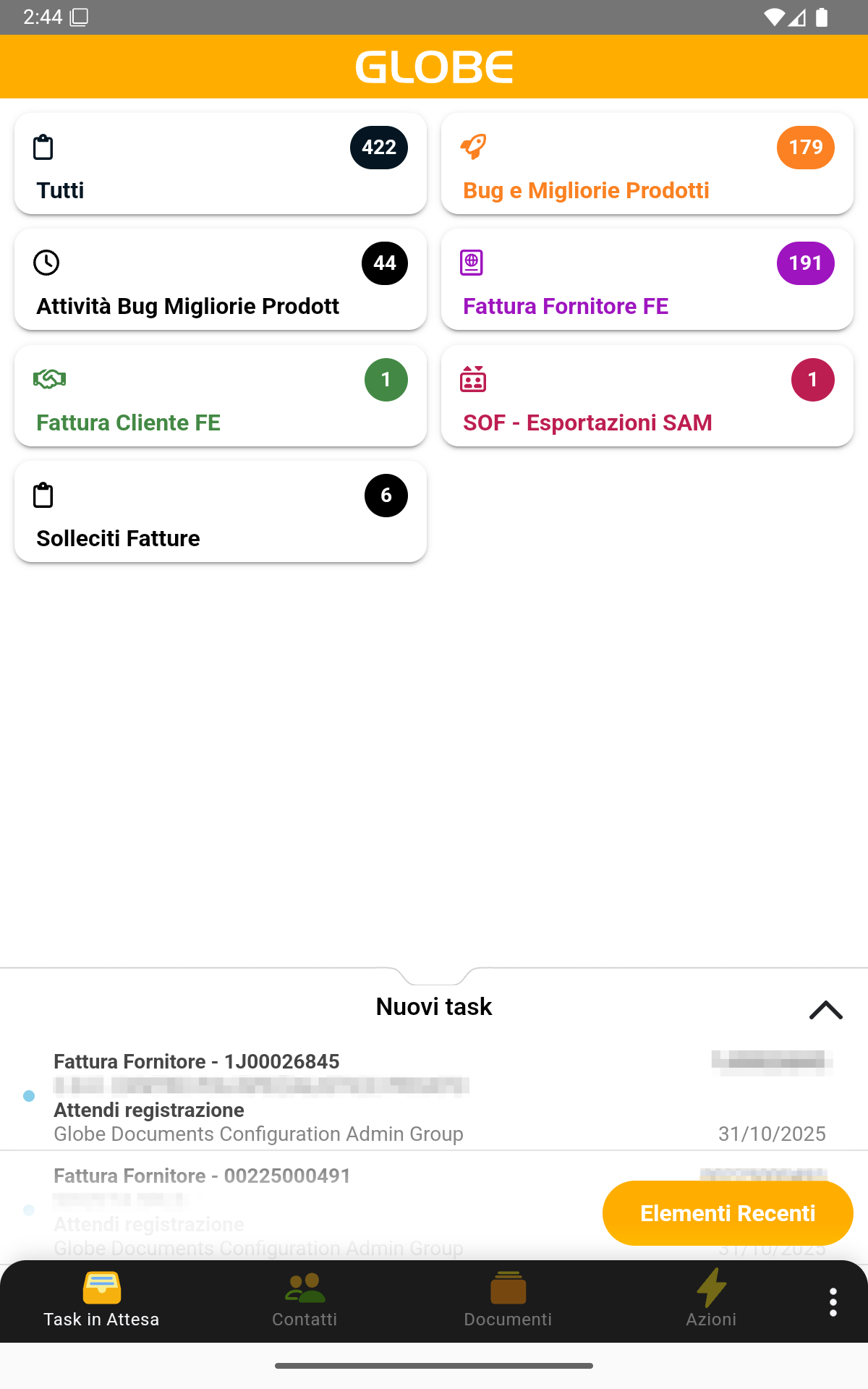The width and height of the screenshot is (868, 1389).
Task: Select the Task in Attesa tab
Action: [x=101, y=1301]
